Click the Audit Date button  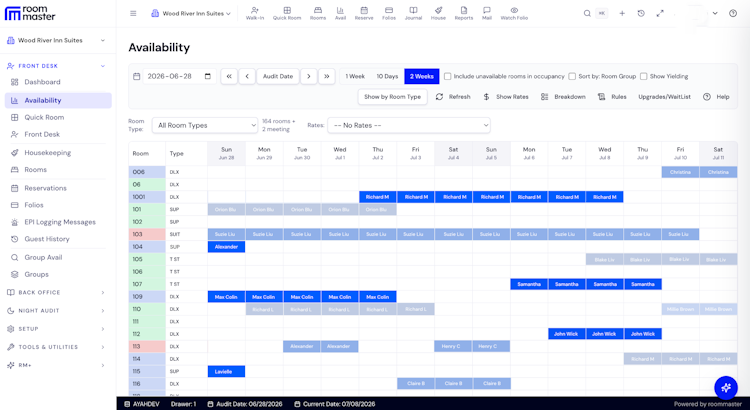(x=278, y=77)
